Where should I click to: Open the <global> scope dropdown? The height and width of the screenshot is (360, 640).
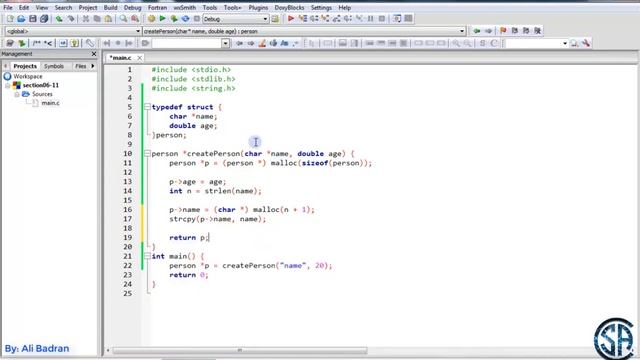(x=138, y=31)
